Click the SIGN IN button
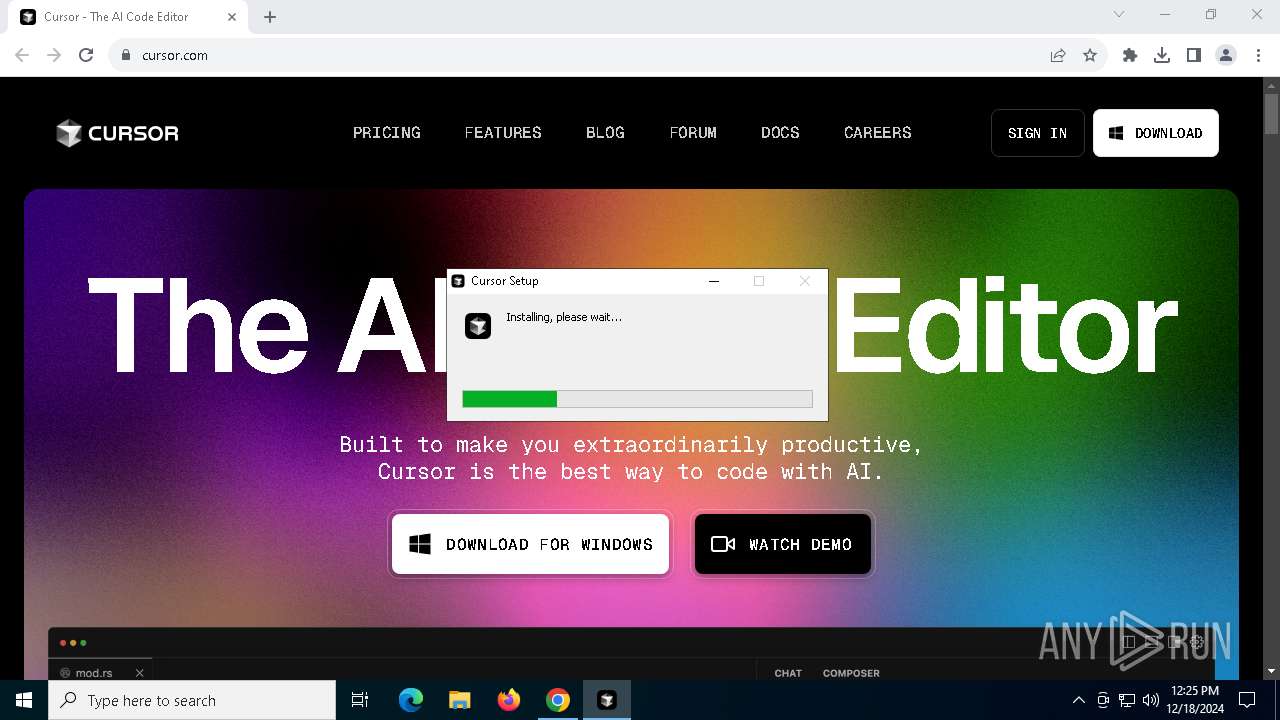The height and width of the screenshot is (720, 1280). click(1038, 133)
